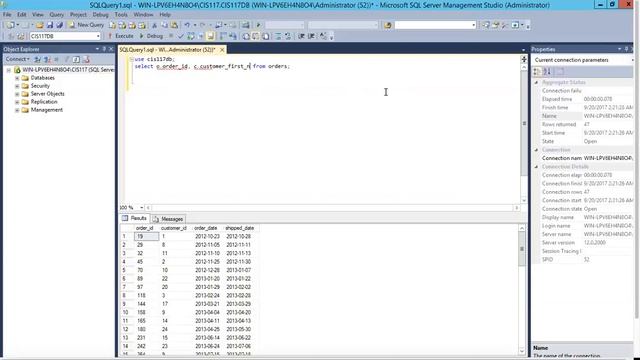Click the Paste clipboard icon
The image size is (640, 360).
tap(174, 25)
